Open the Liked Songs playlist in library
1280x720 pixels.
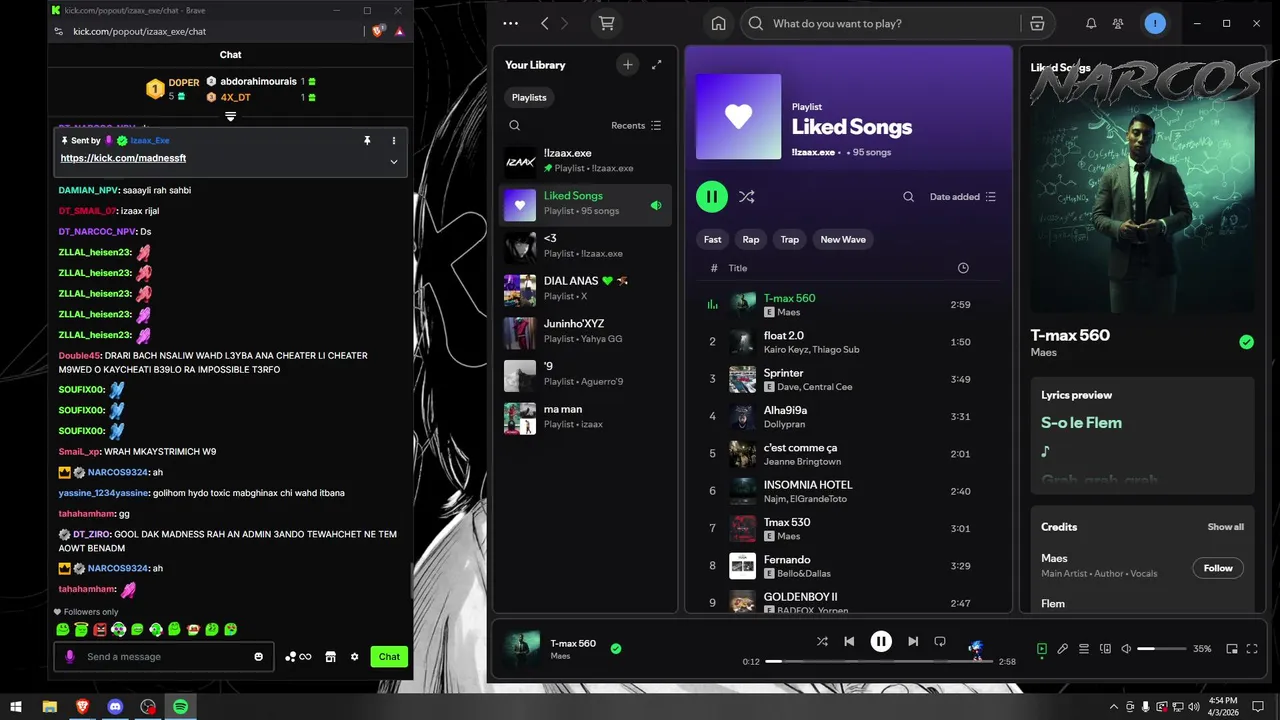585,204
